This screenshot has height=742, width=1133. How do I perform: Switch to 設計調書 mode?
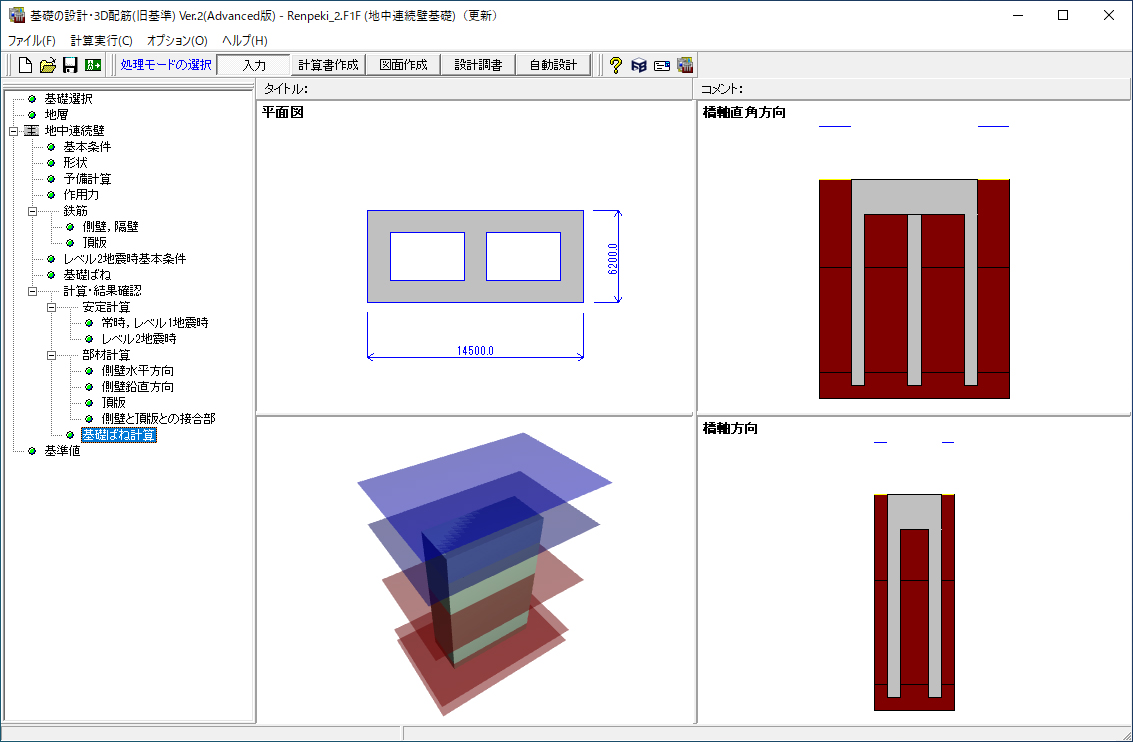click(478, 65)
